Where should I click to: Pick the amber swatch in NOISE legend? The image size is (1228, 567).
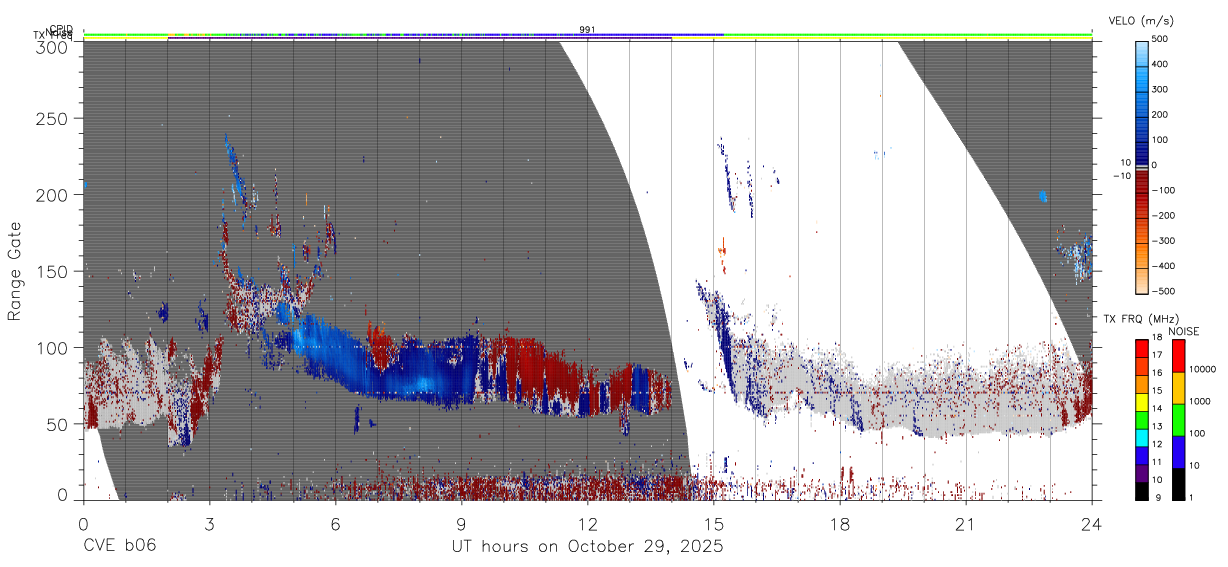[x=1177, y=388]
